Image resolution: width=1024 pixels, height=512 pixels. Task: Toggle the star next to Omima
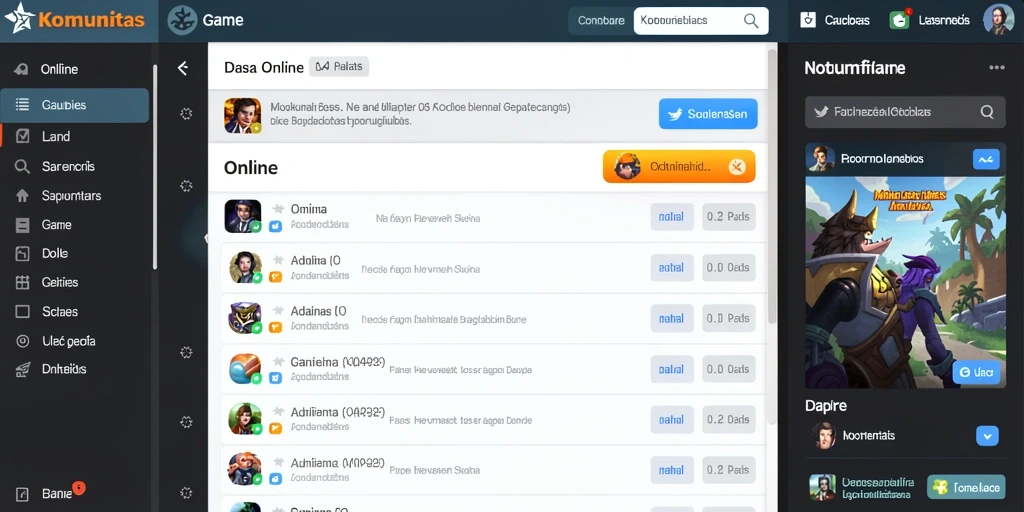click(x=278, y=209)
